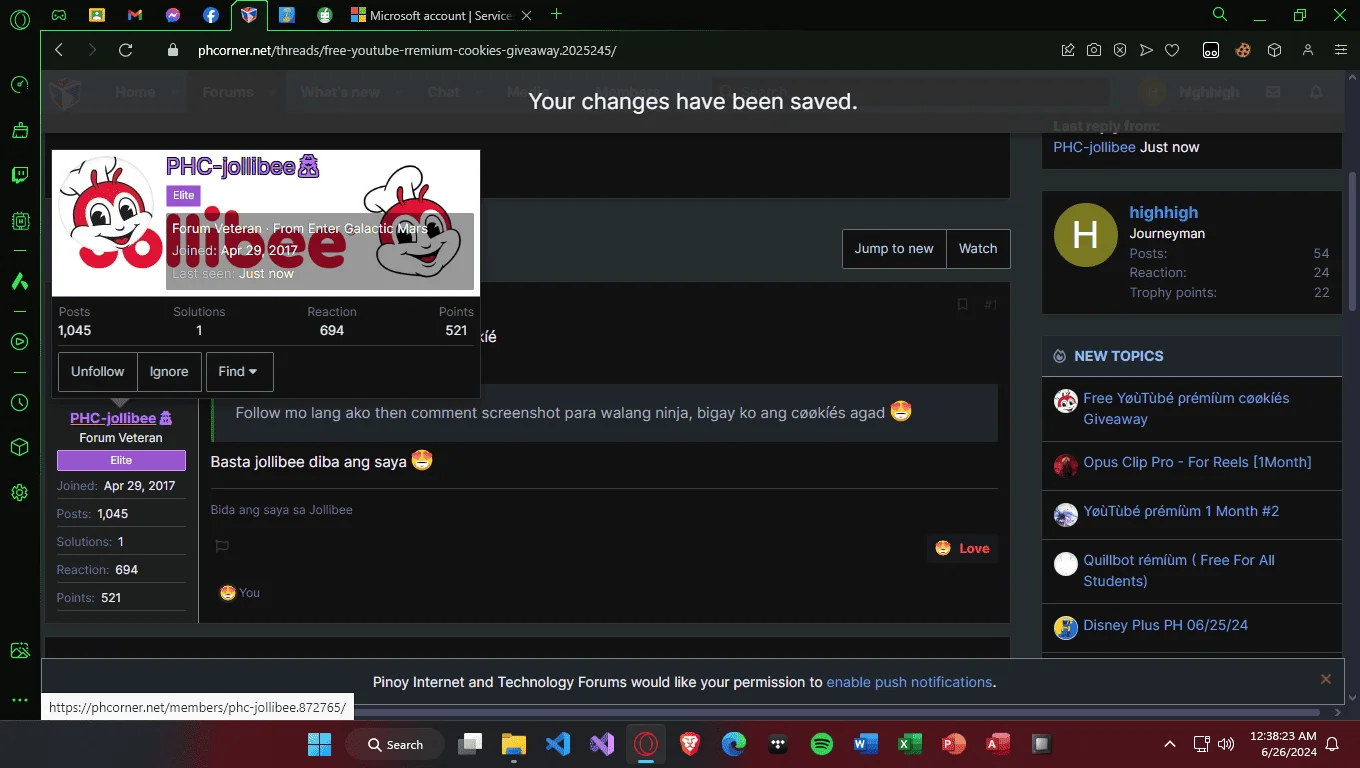Expand the Find dropdown

239,371
